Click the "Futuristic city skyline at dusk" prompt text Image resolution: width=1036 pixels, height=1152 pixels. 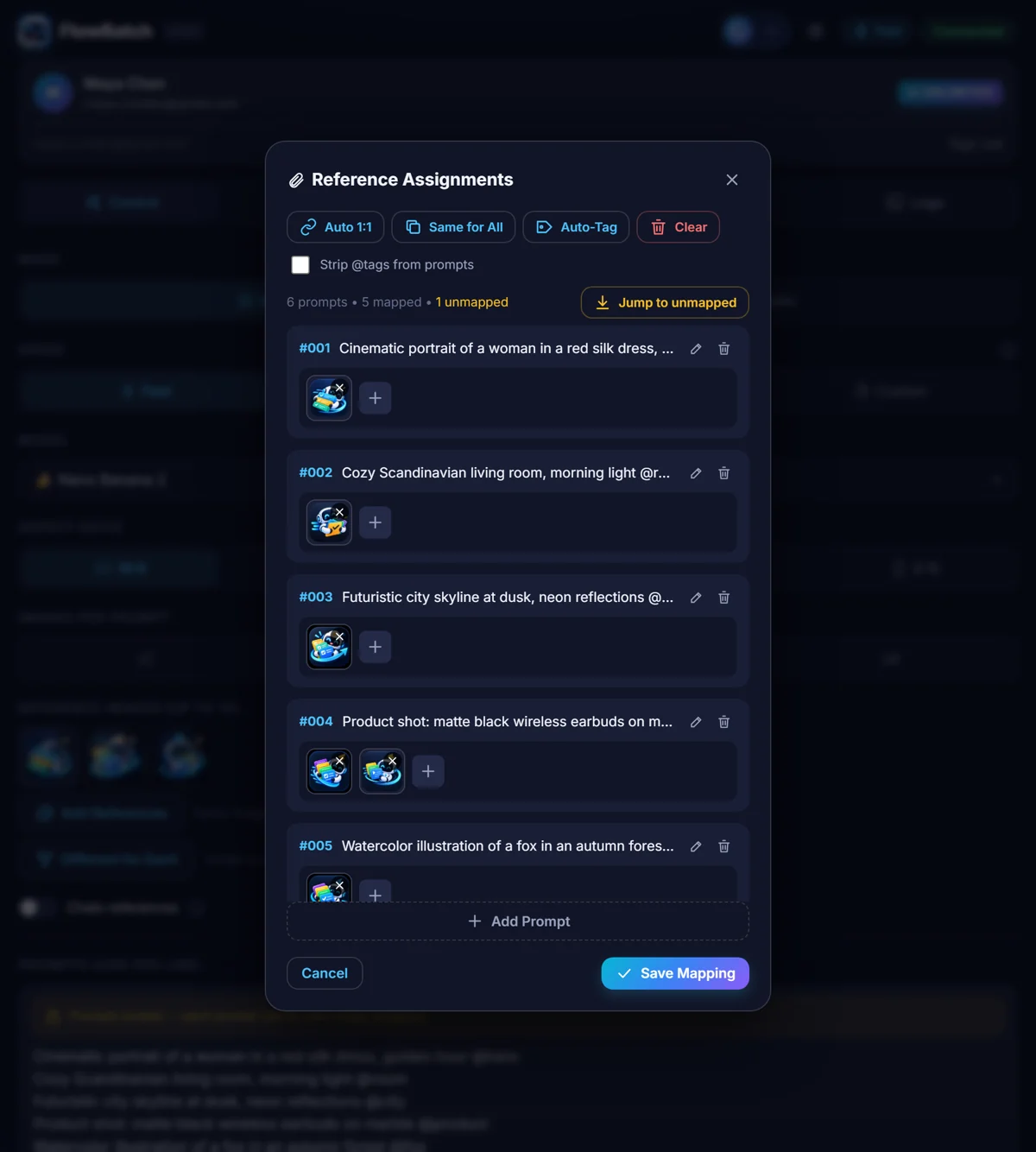click(508, 598)
